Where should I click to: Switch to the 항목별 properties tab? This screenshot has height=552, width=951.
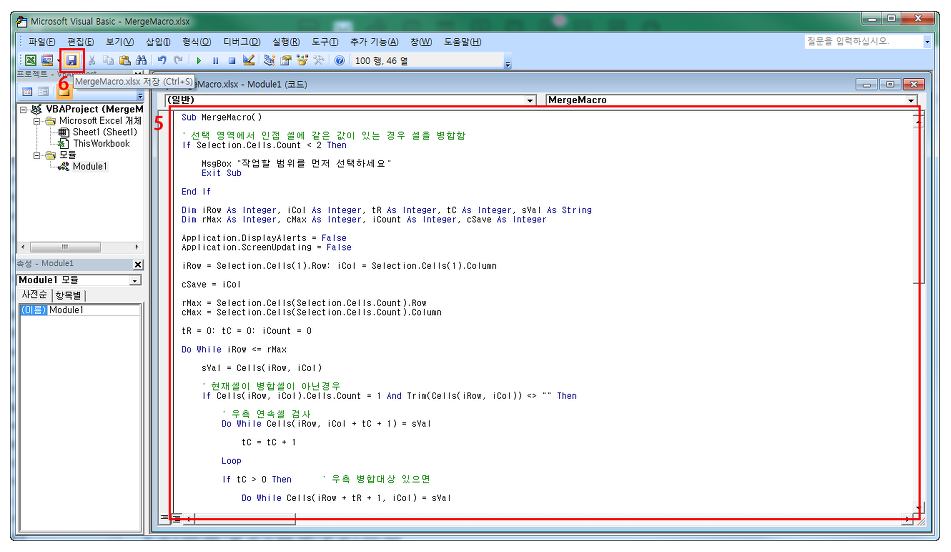click(70, 295)
